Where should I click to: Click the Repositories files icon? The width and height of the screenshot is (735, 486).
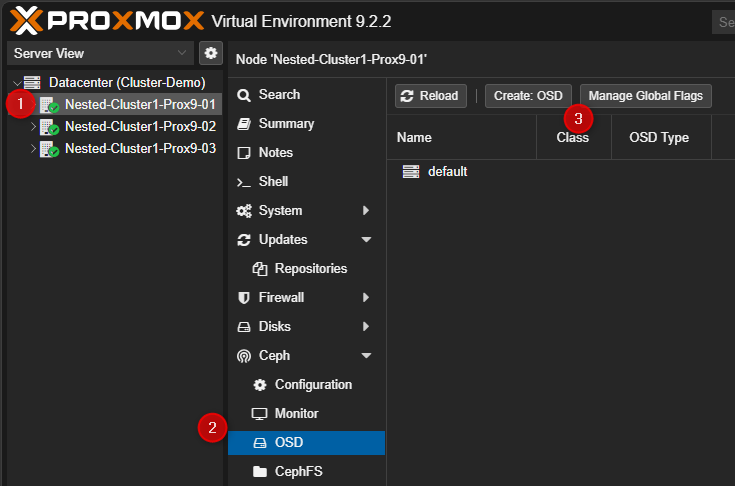point(260,269)
